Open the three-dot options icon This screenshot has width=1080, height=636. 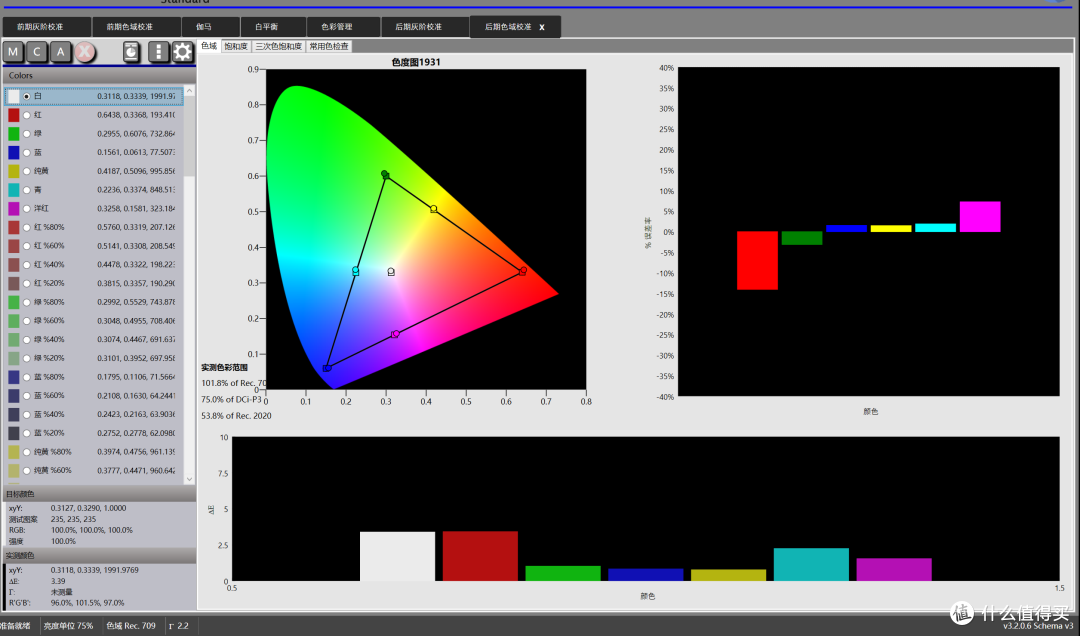[x=158, y=52]
